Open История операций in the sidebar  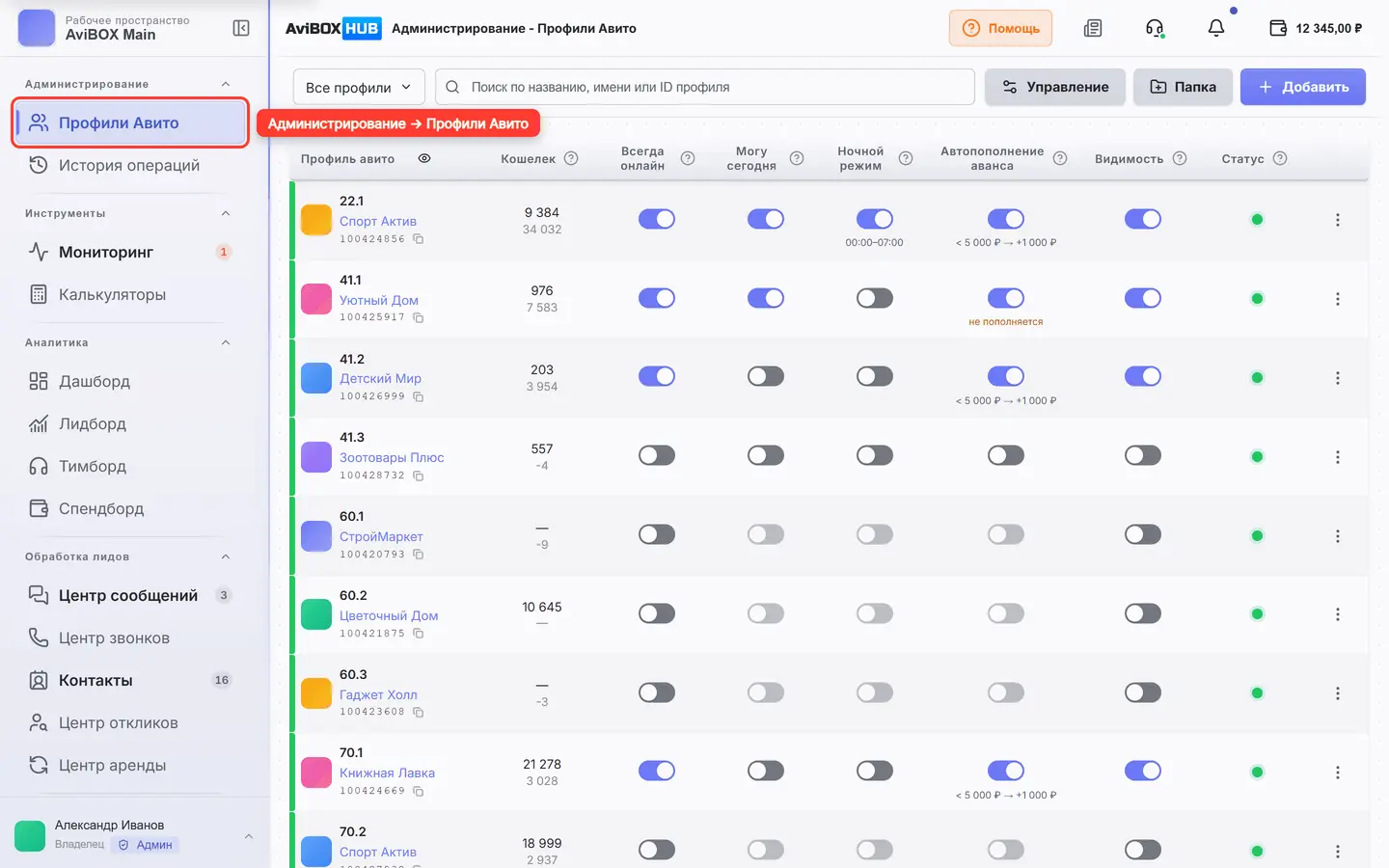(x=130, y=165)
